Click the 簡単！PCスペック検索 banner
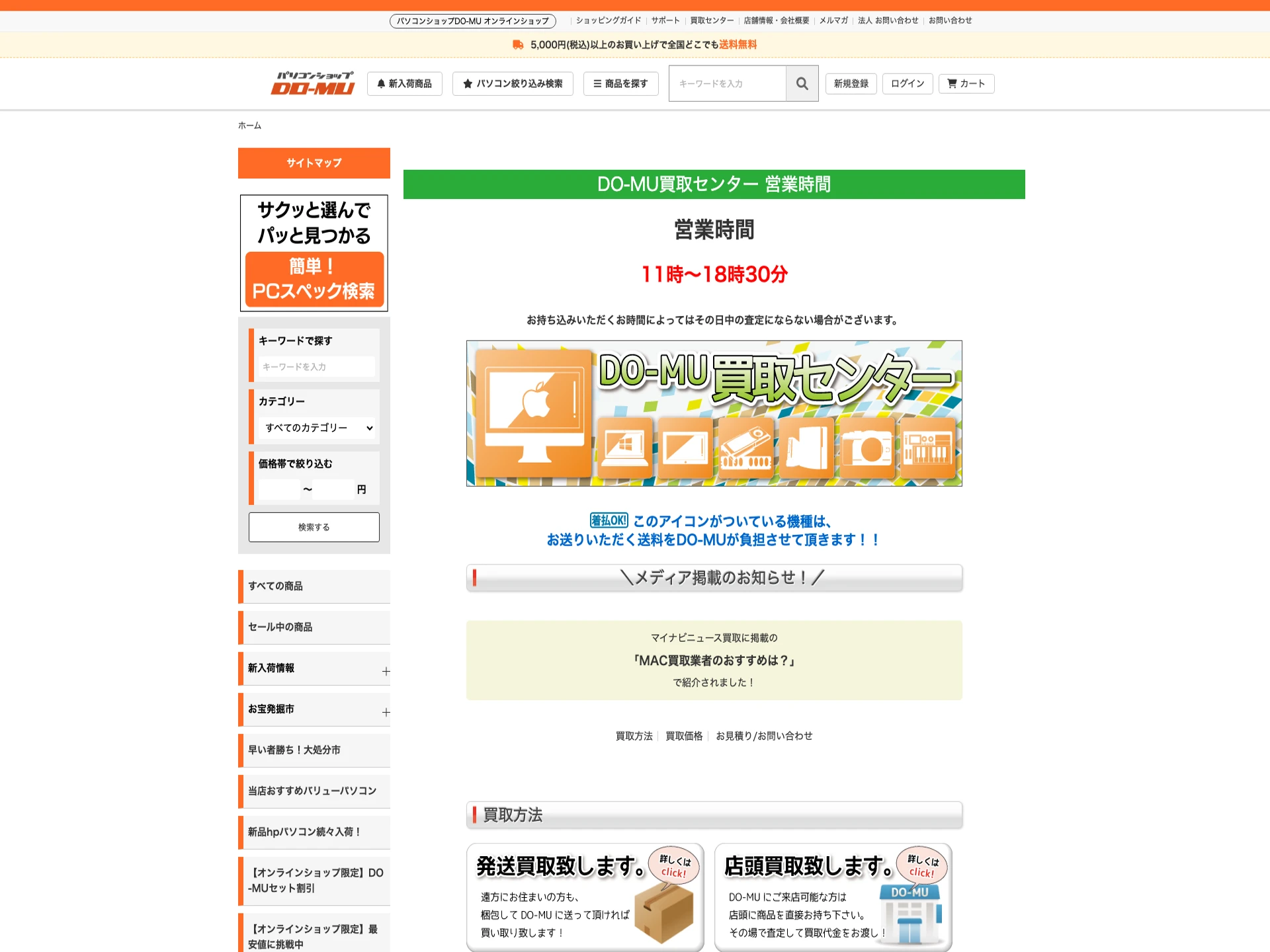The image size is (1270, 952). (x=314, y=253)
